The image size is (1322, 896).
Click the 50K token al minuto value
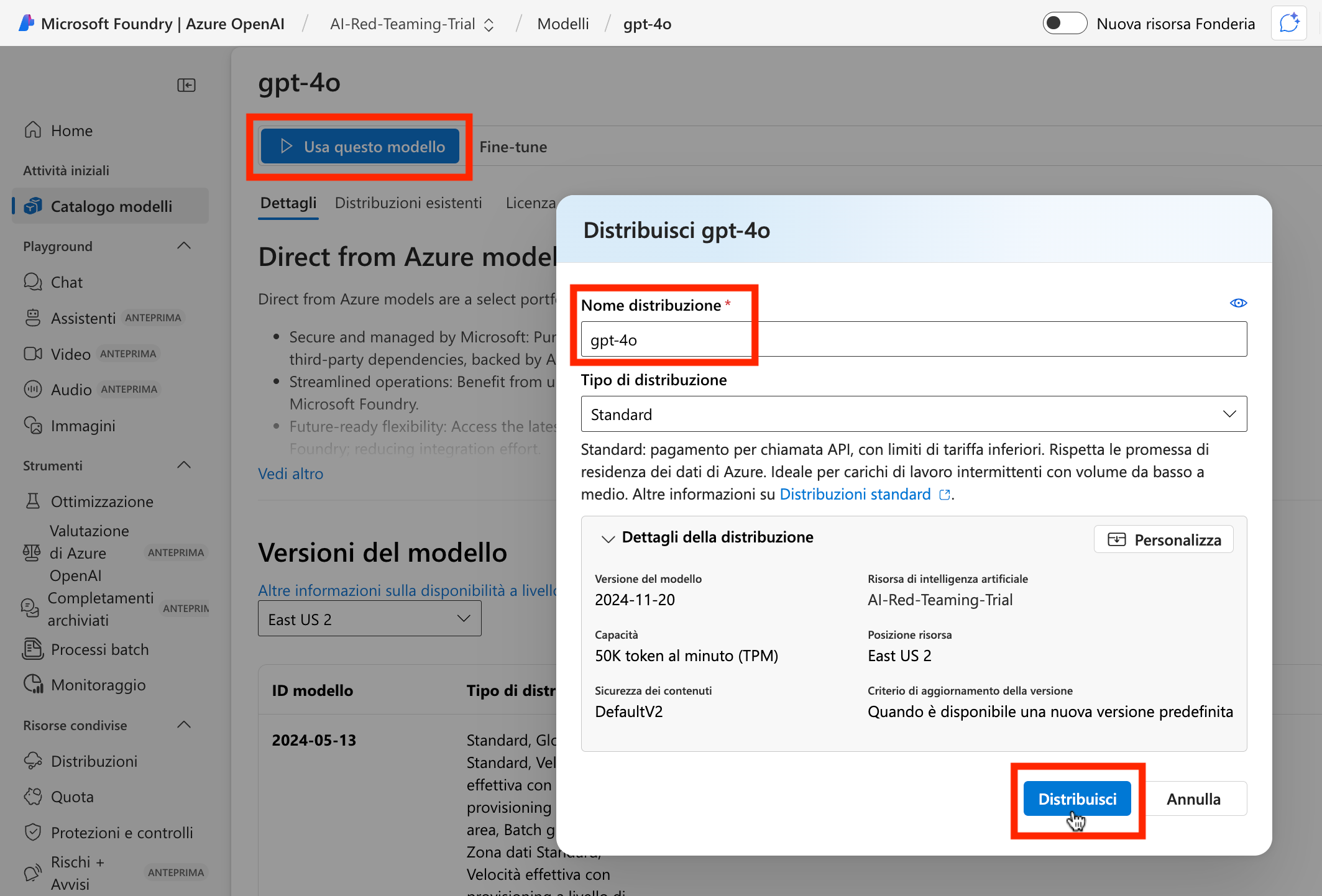[687, 656]
